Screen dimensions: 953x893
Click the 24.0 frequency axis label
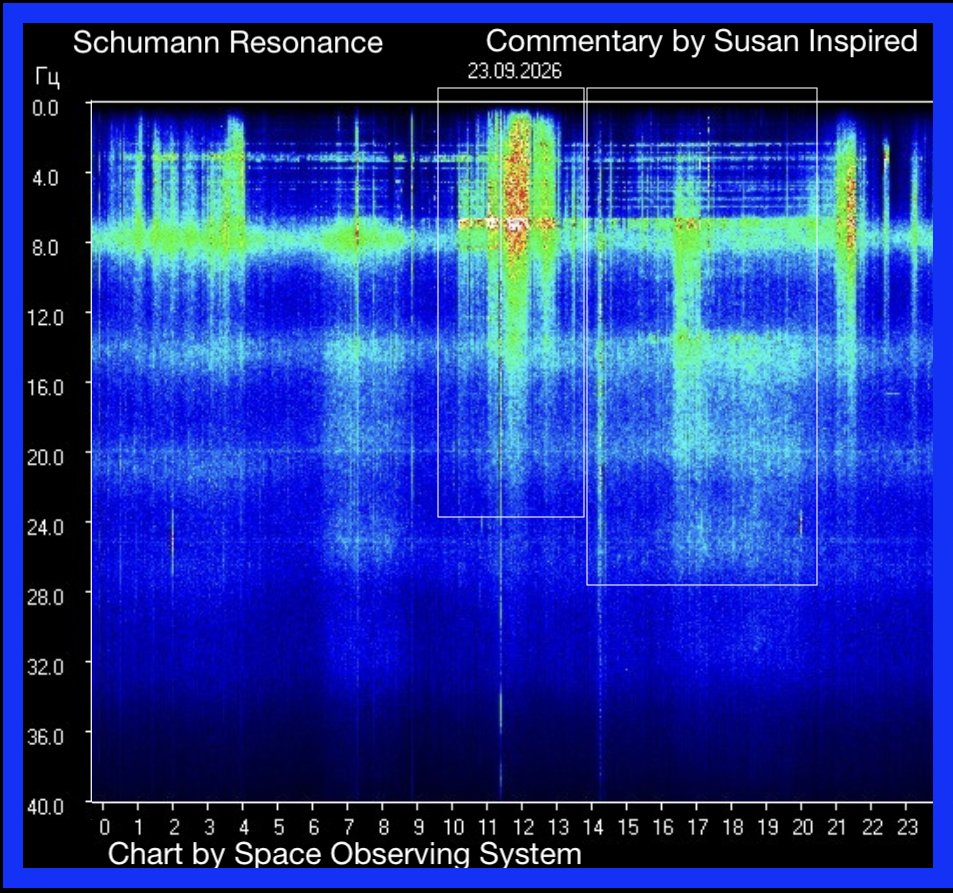tap(45, 528)
